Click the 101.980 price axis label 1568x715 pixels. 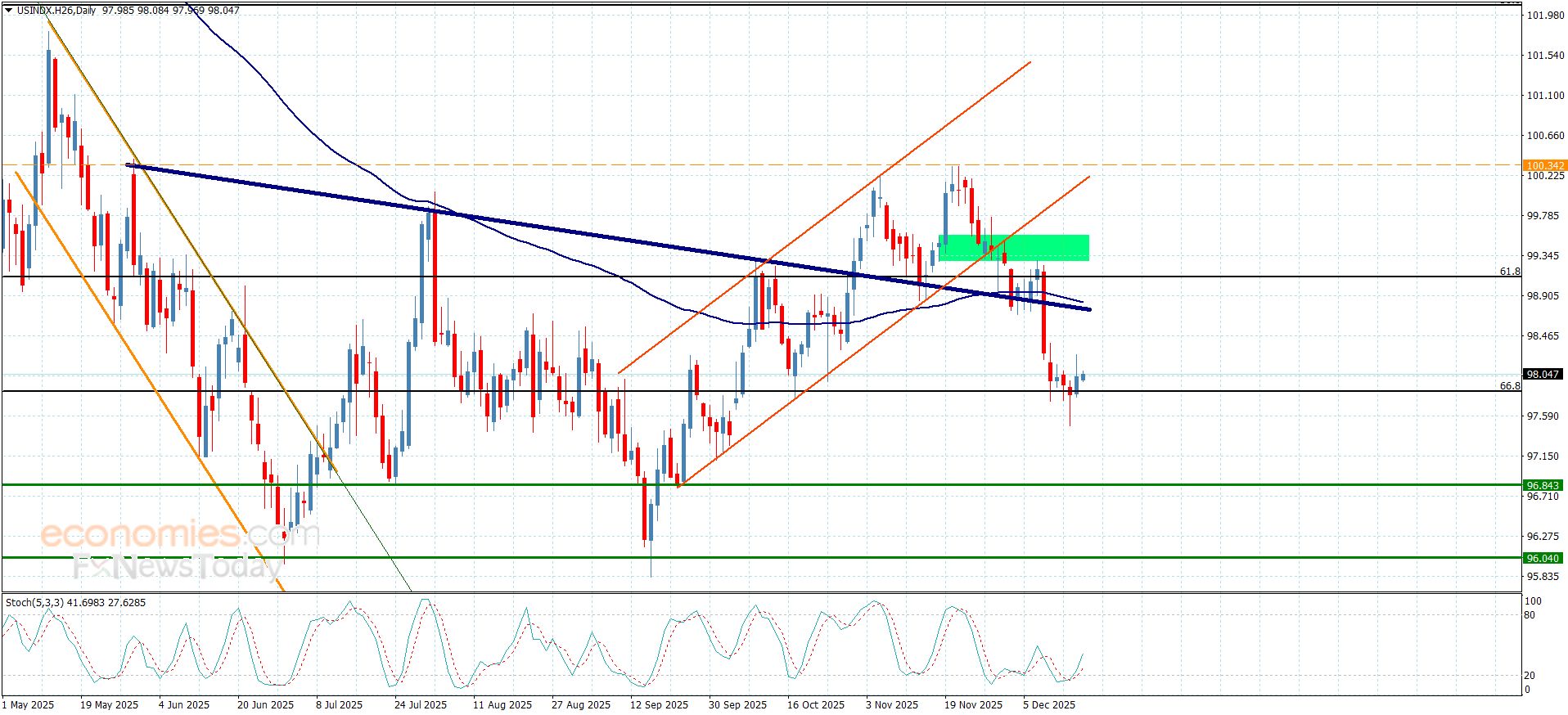(x=1545, y=16)
